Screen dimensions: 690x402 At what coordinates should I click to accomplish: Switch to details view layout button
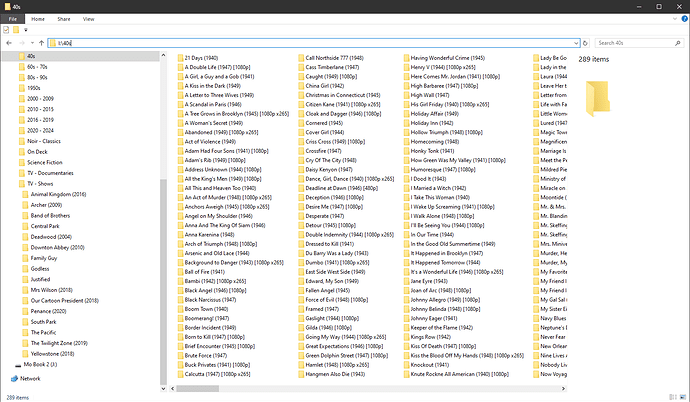pyautogui.click(x=672, y=398)
